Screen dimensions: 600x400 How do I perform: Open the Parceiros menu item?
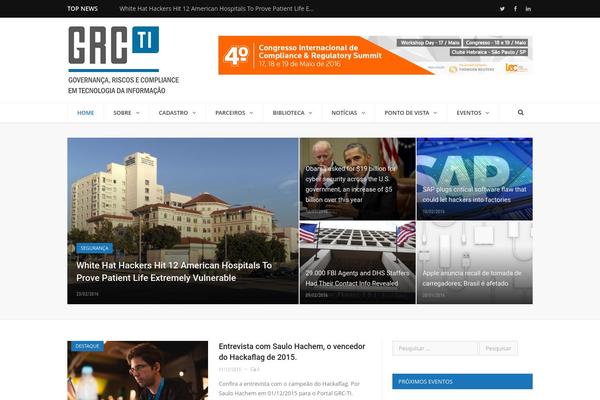233,113
